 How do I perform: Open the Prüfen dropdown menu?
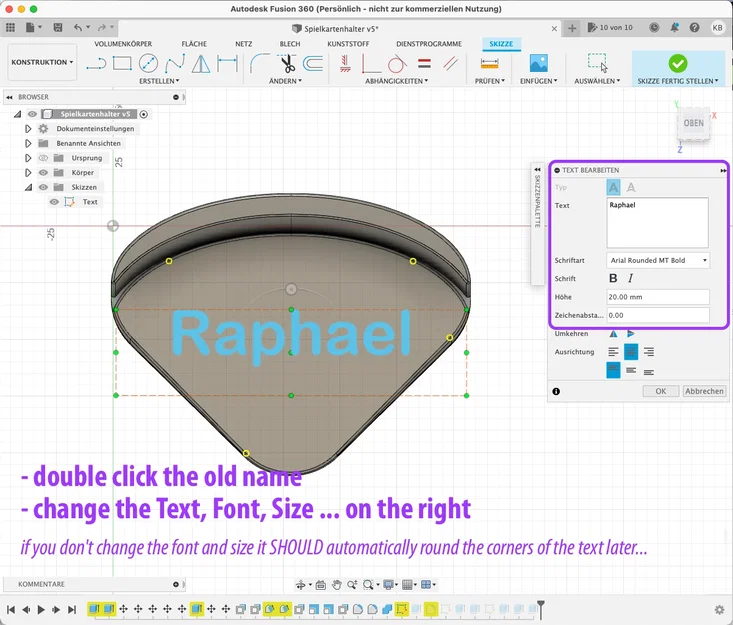click(490, 81)
